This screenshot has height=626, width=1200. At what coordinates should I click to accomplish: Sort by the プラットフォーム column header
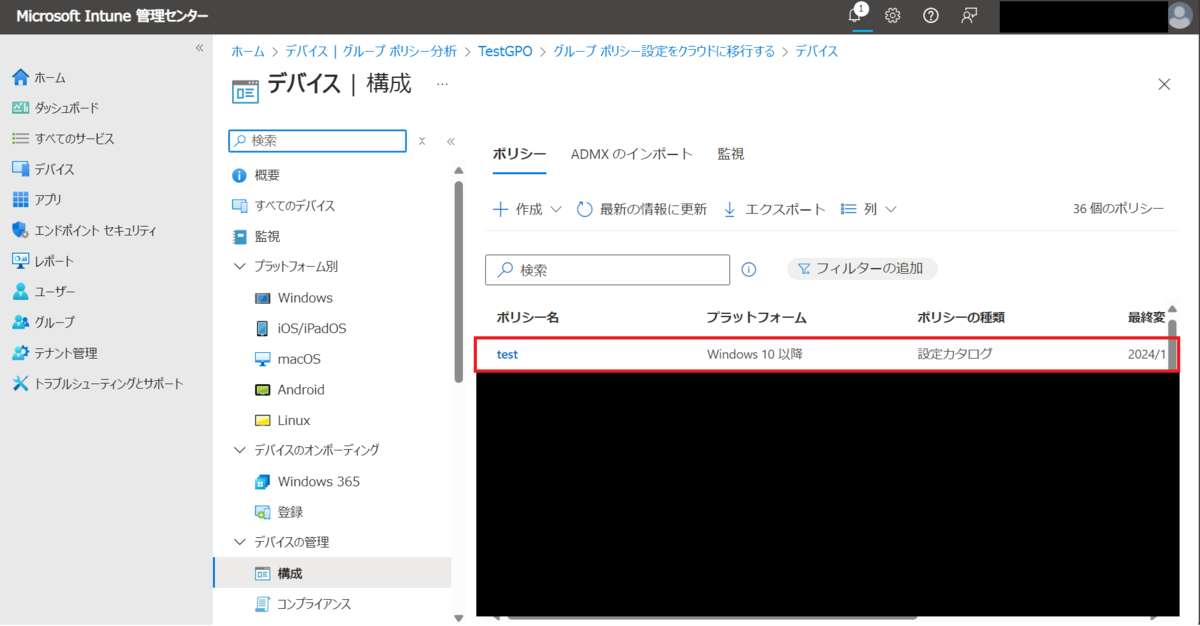pos(757,318)
